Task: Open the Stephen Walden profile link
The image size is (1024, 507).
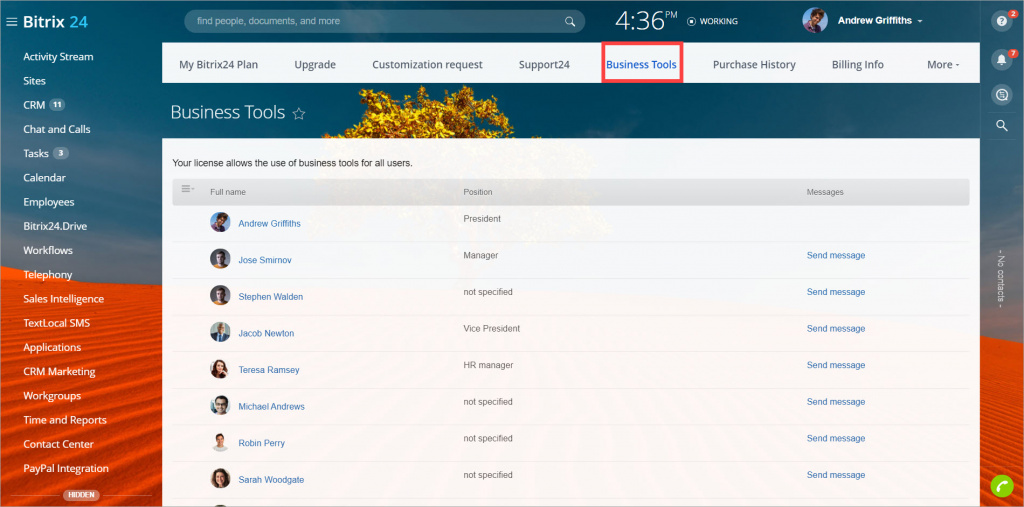Action: coord(270,297)
